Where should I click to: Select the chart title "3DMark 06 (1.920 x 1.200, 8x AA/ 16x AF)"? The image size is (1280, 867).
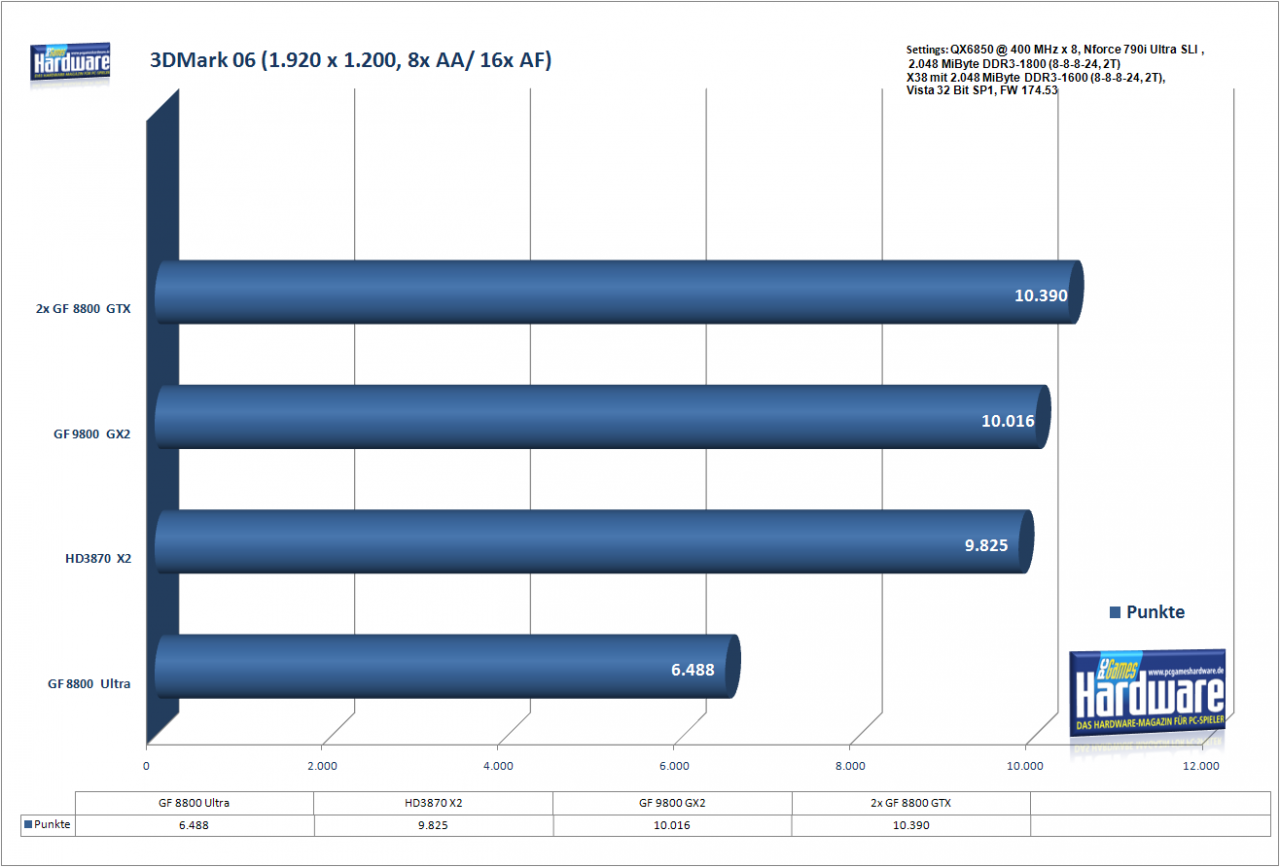coord(350,61)
